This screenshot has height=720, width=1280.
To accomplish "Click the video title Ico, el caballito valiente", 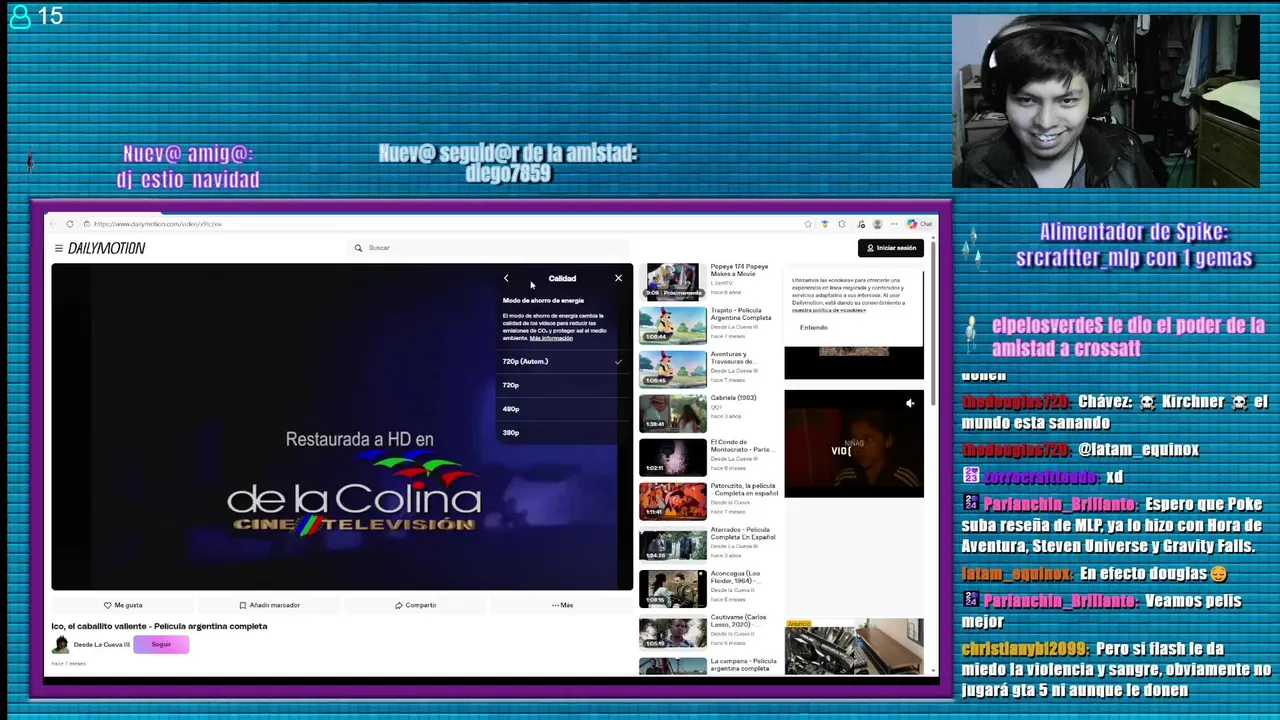I will (x=159, y=626).
